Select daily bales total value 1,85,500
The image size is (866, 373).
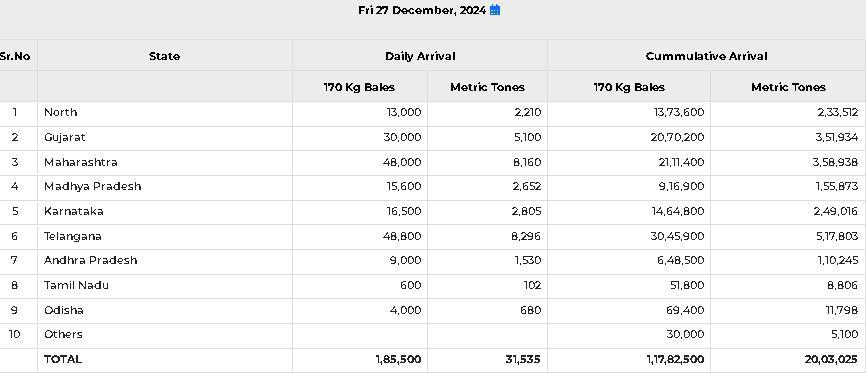point(398,359)
